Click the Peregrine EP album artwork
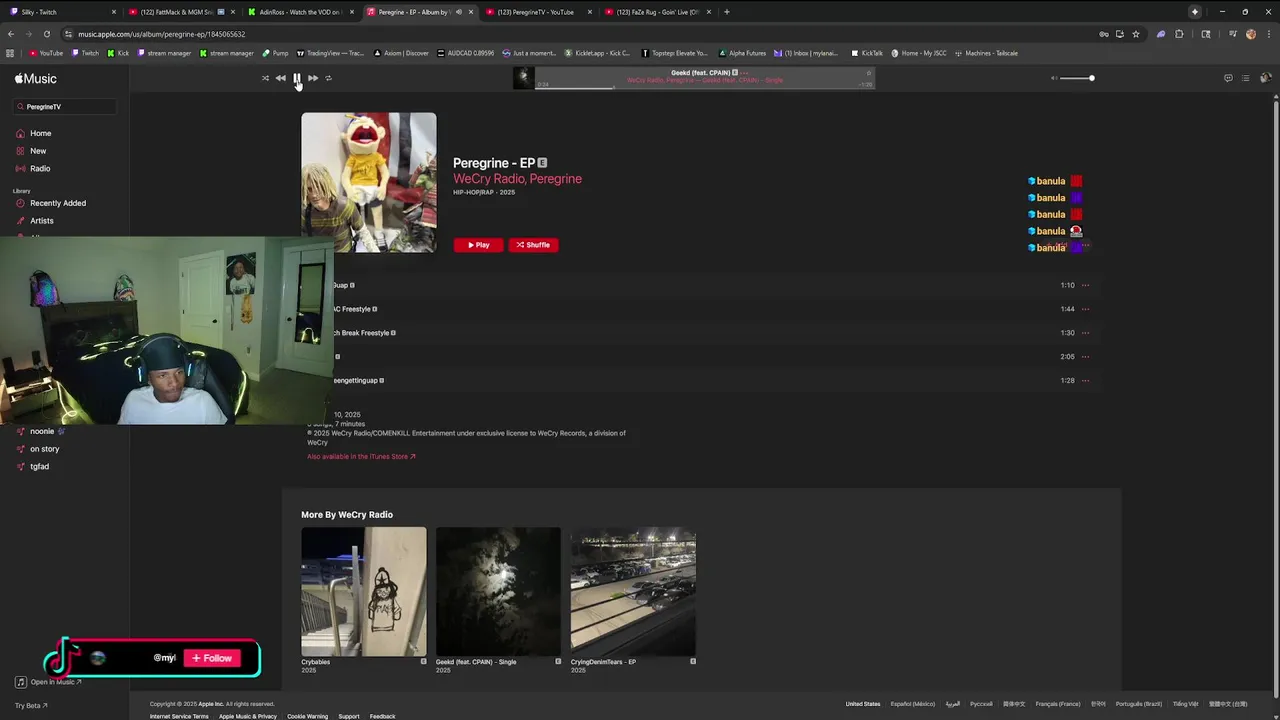Viewport: 1280px width, 720px height. pos(369,182)
